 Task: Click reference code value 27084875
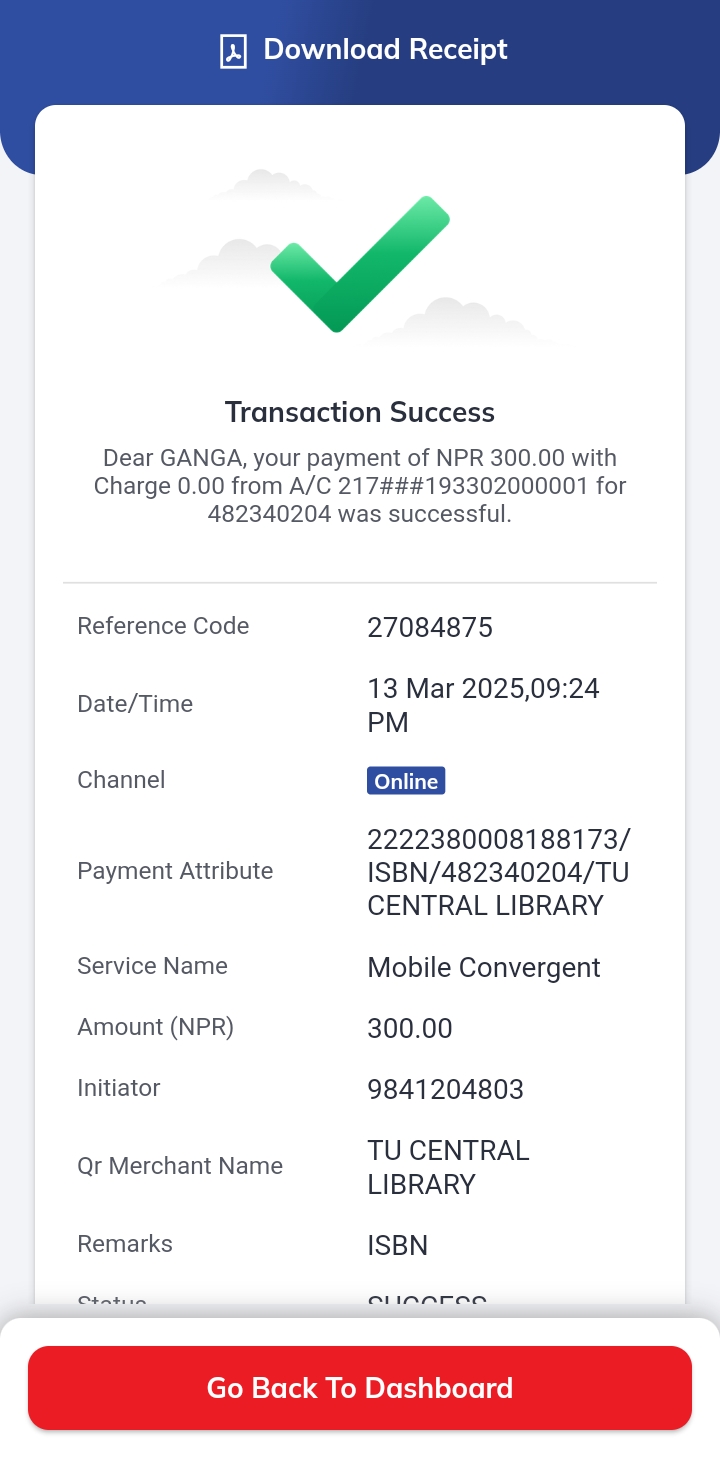(x=430, y=628)
